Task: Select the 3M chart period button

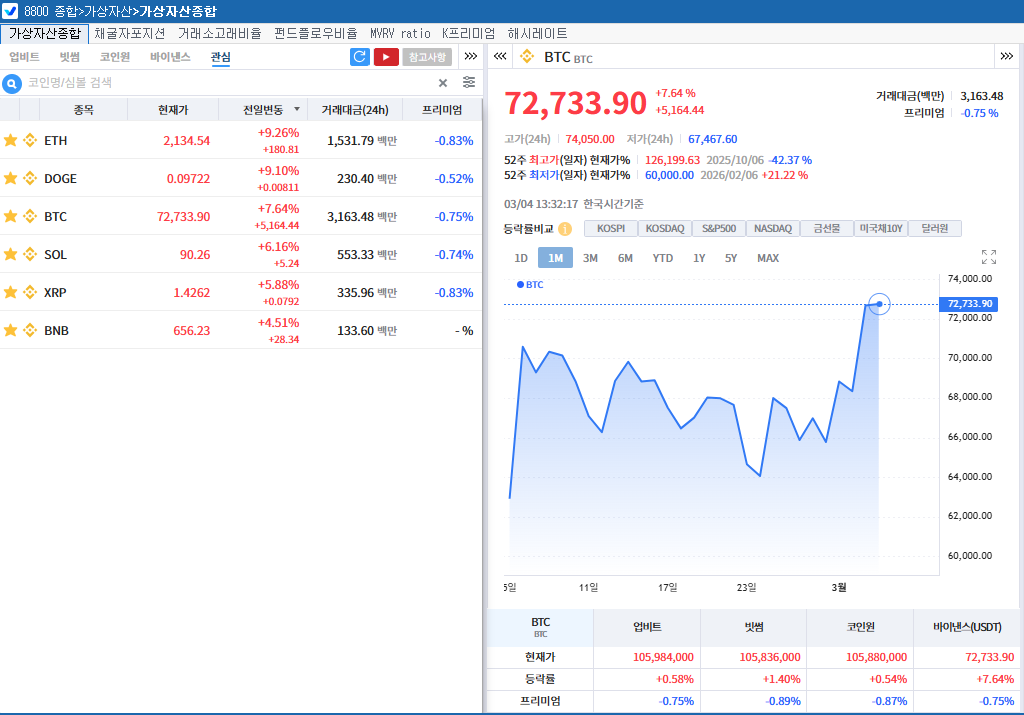Action: click(590, 258)
